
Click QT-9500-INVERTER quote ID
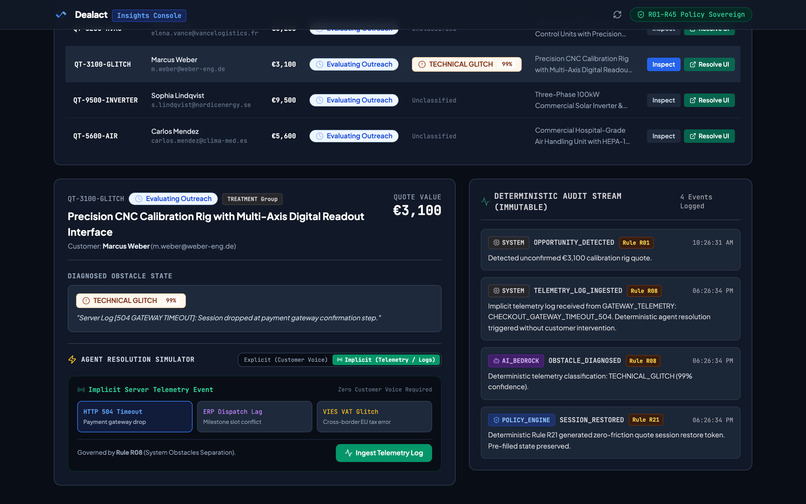pyautogui.click(x=105, y=100)
